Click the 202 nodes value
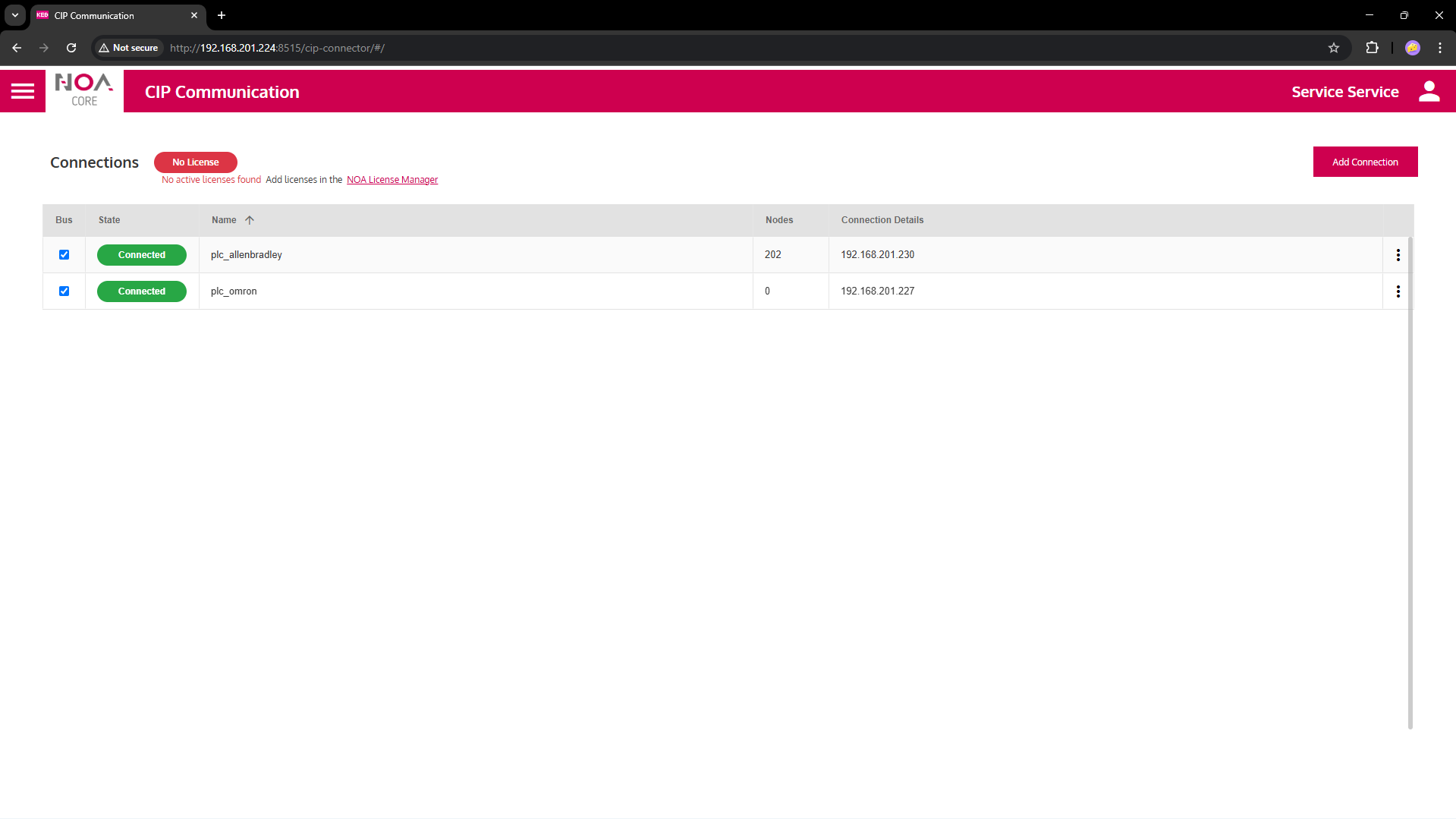 pyautogui.click(x=772, y=255)
